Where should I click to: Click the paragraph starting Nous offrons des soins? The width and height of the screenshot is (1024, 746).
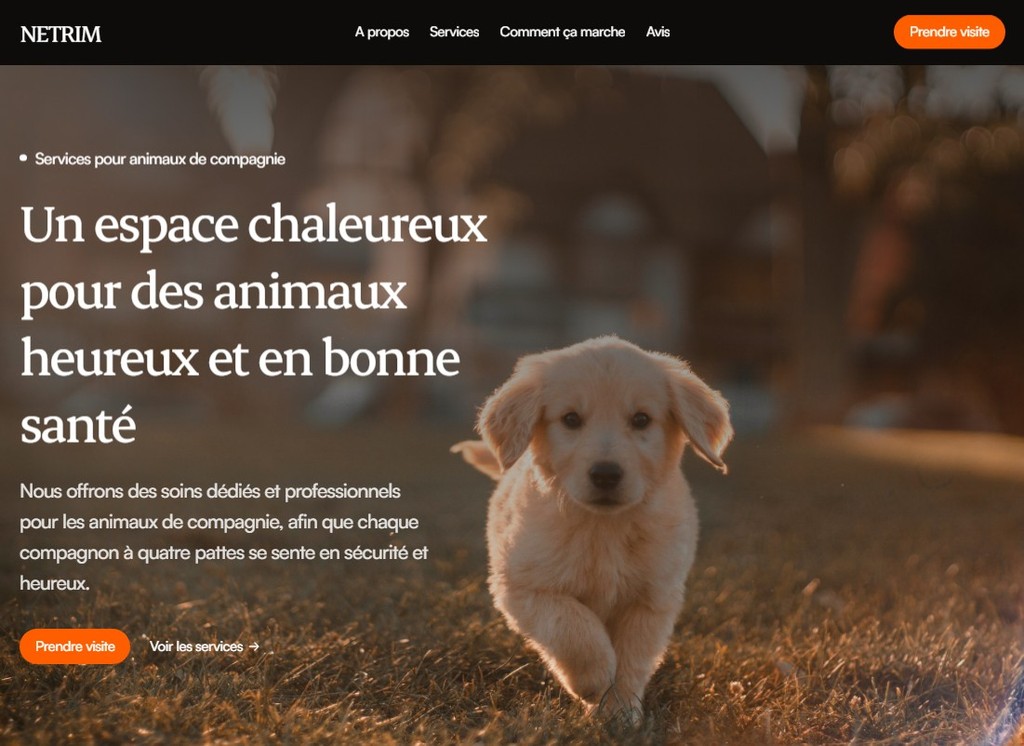pos(224,537)
